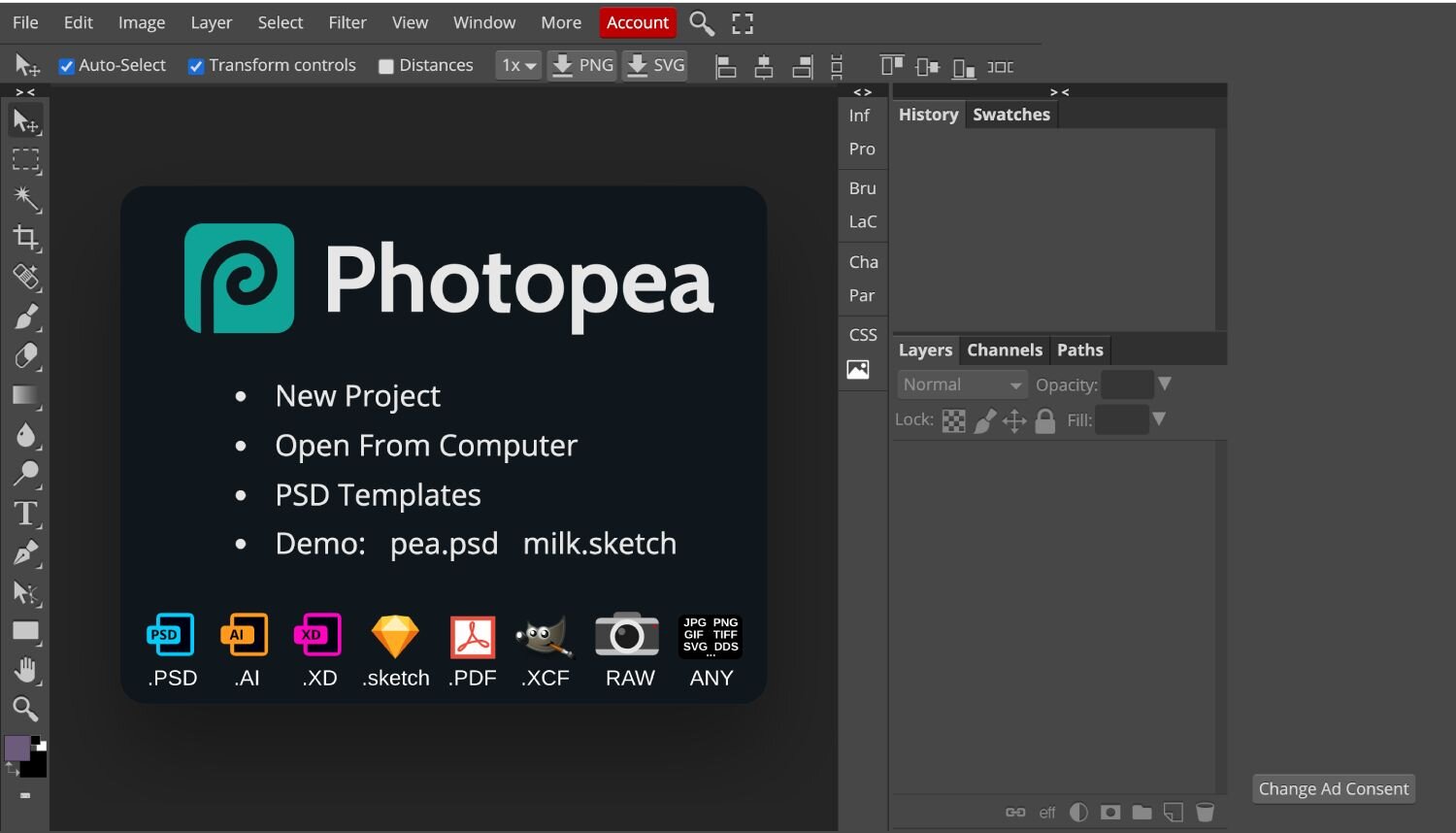This screenshot has height=833, width=1456.
Task: Uncheck Transform controls checkbox
Action: (196, 66)
